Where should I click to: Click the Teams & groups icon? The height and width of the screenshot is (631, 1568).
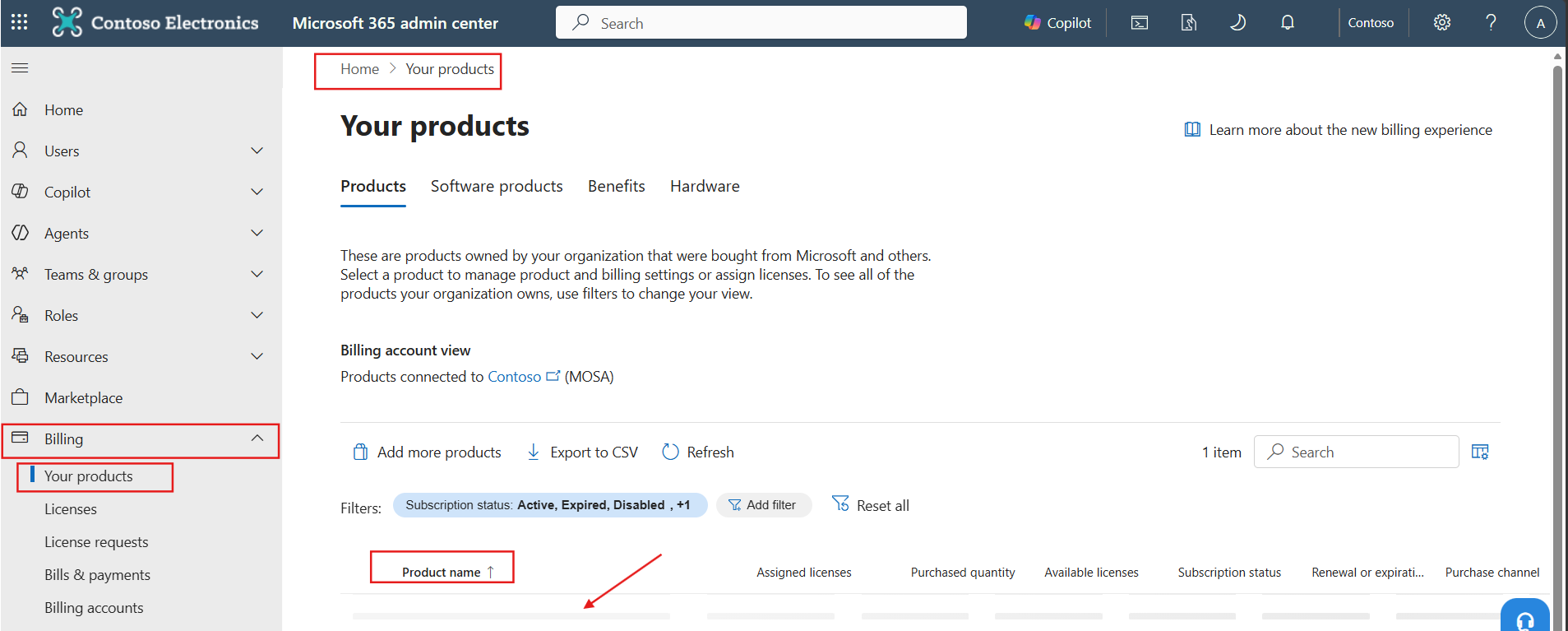click(x=21, y=274)
